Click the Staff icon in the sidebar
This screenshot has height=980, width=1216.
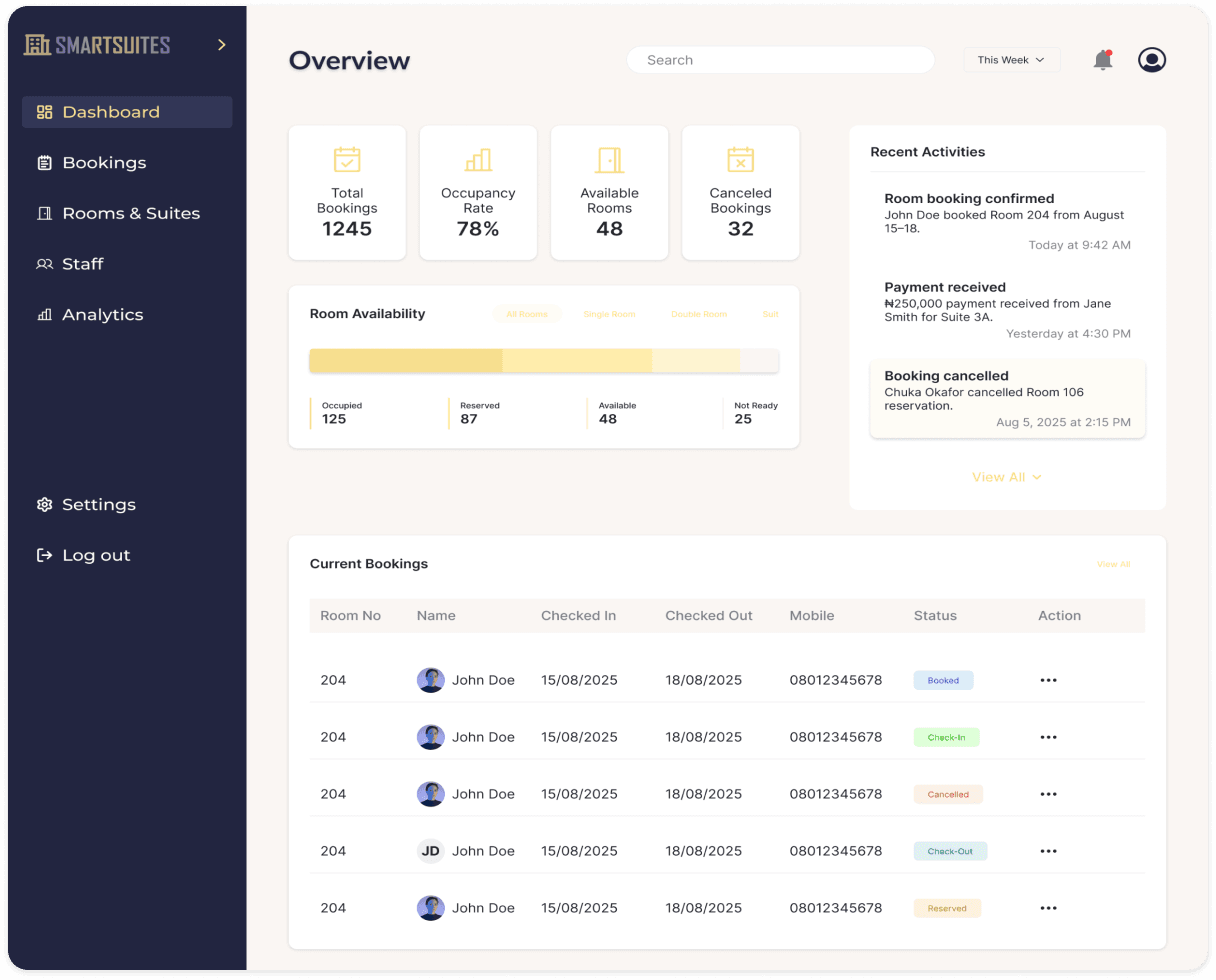(x=42, y=263)
